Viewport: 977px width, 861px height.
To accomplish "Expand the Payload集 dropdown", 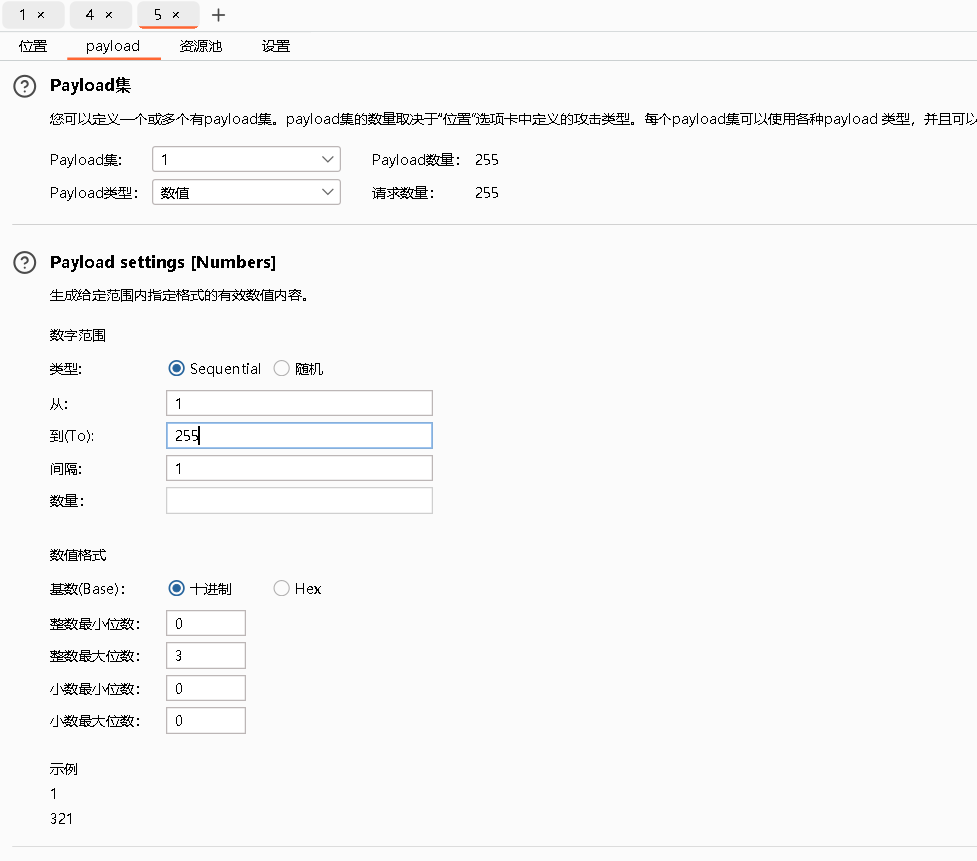I will [246, 159].
